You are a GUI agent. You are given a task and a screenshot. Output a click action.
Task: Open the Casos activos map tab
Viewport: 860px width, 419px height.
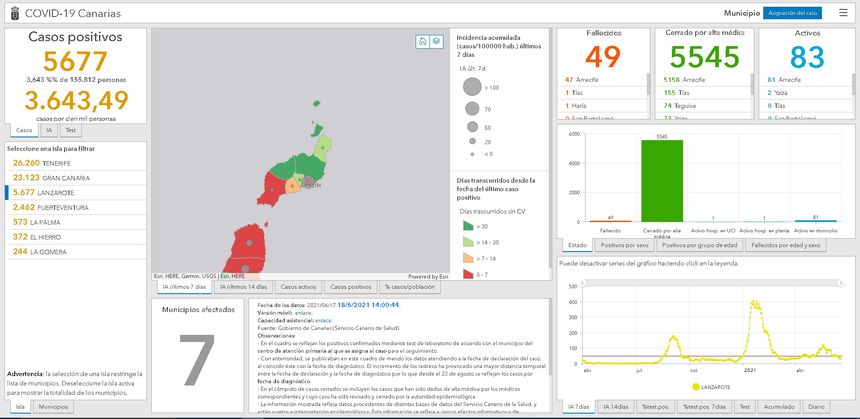(298, 287)
